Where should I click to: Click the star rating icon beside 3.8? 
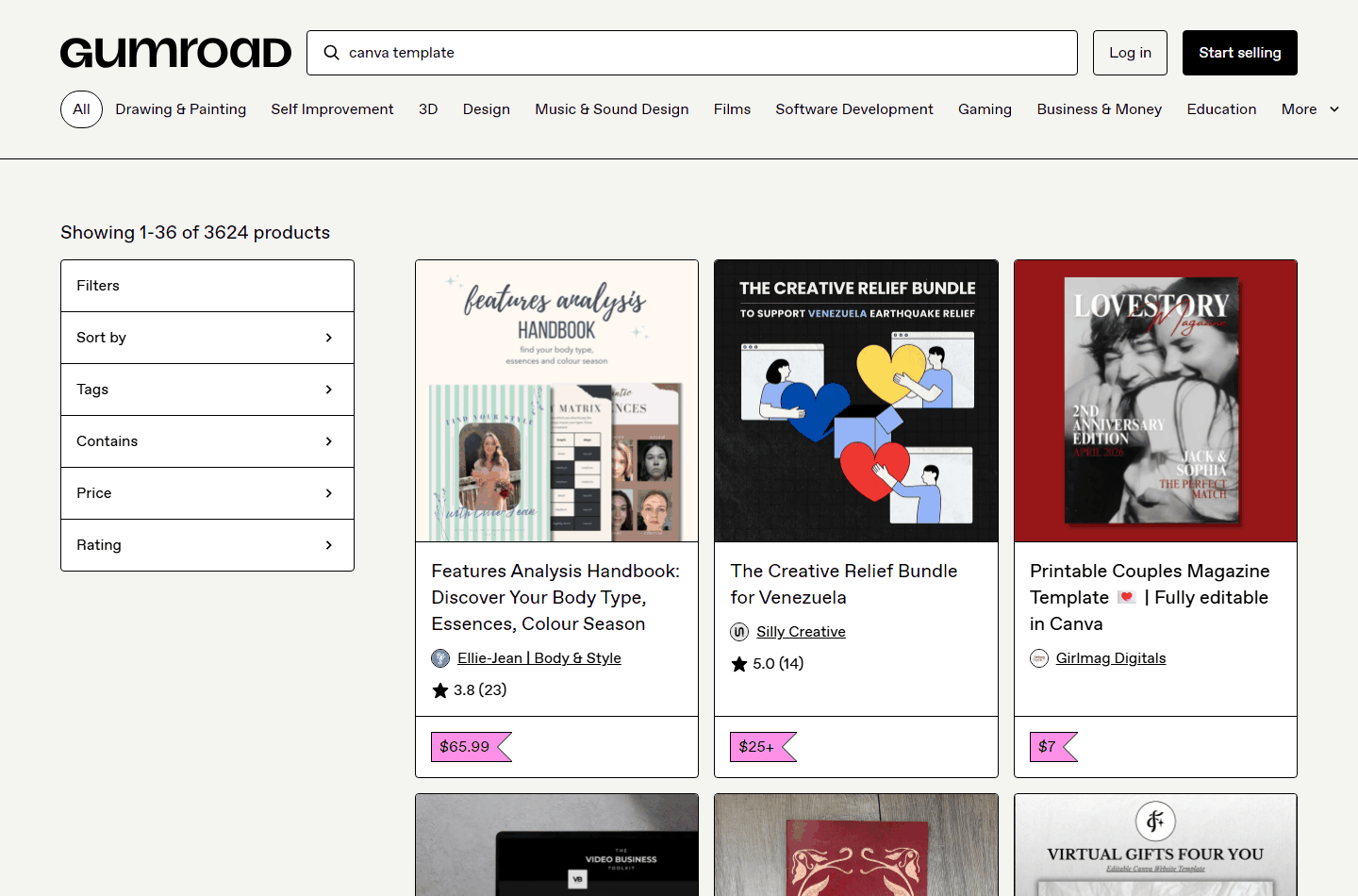pyautogui.click(x=440, y=690)
